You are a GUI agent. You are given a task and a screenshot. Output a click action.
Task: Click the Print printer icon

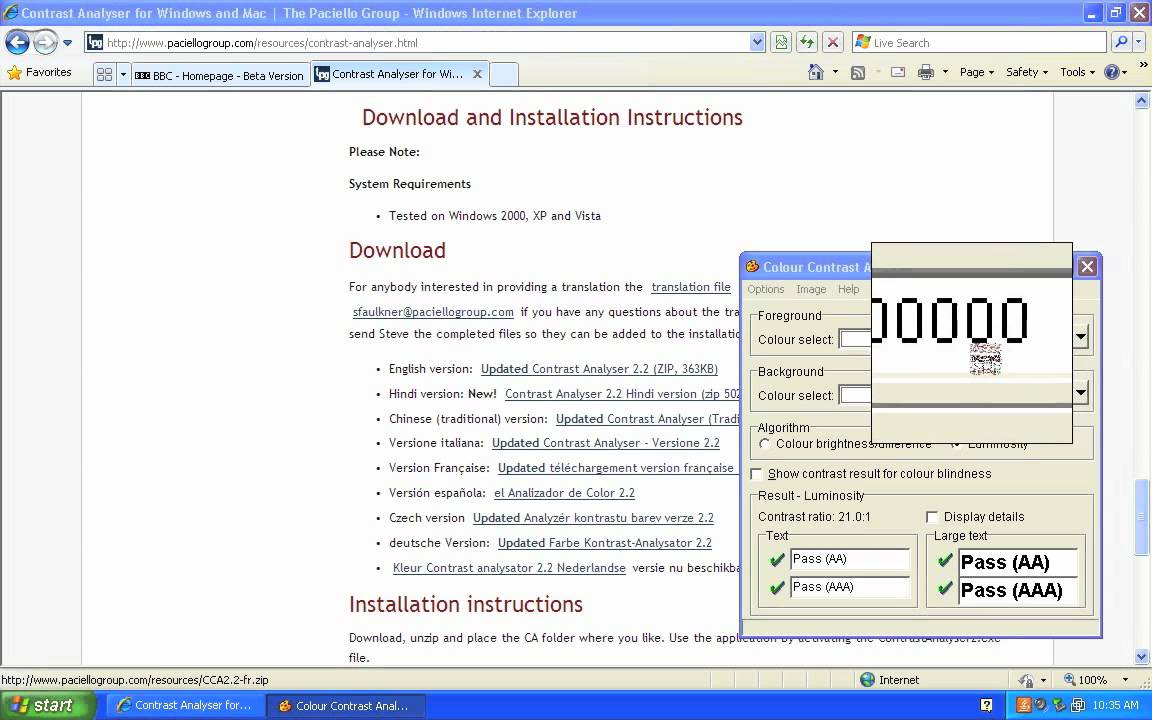coord(926,72)
